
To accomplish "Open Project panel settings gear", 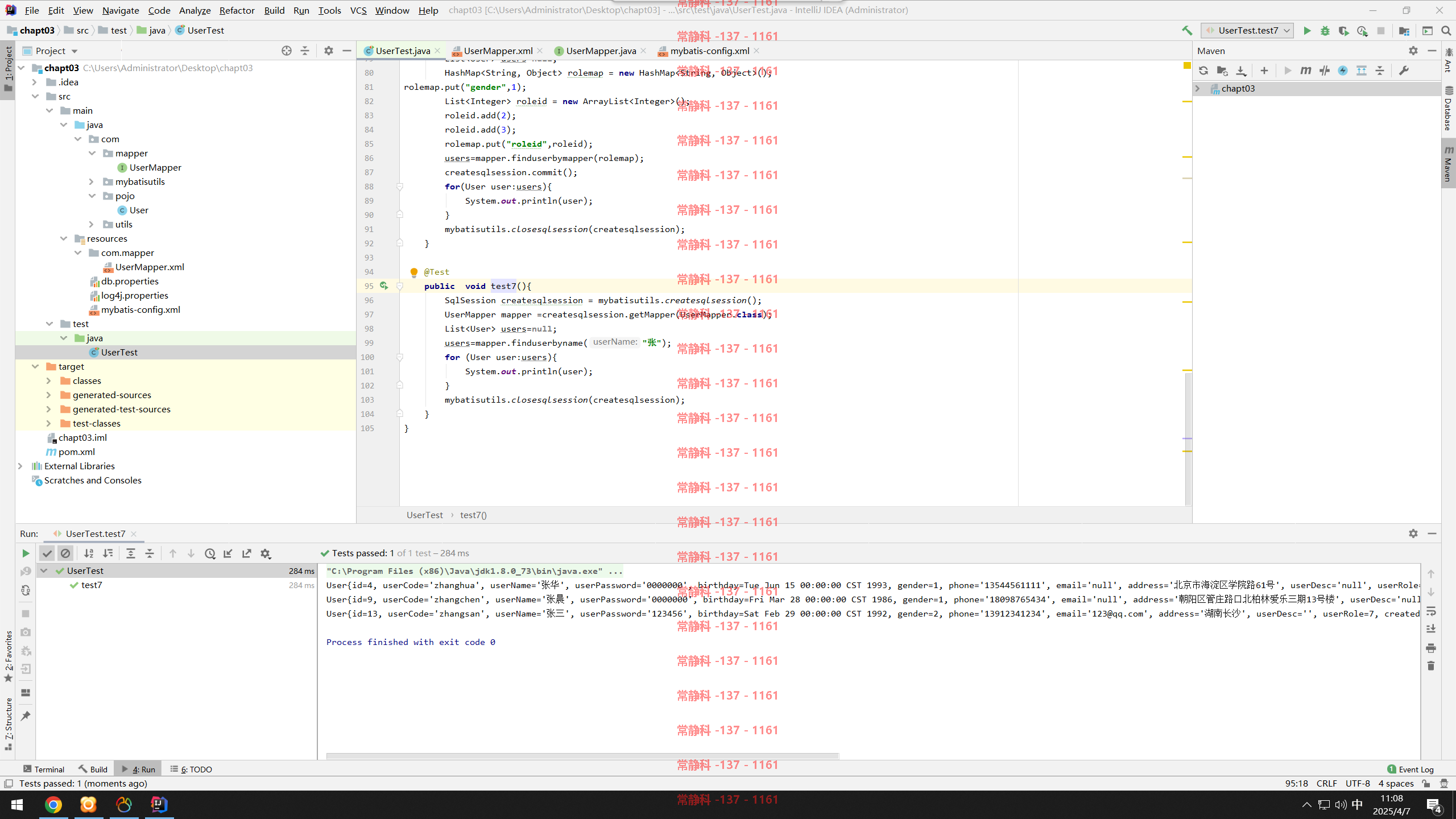I will click(329, 51).
